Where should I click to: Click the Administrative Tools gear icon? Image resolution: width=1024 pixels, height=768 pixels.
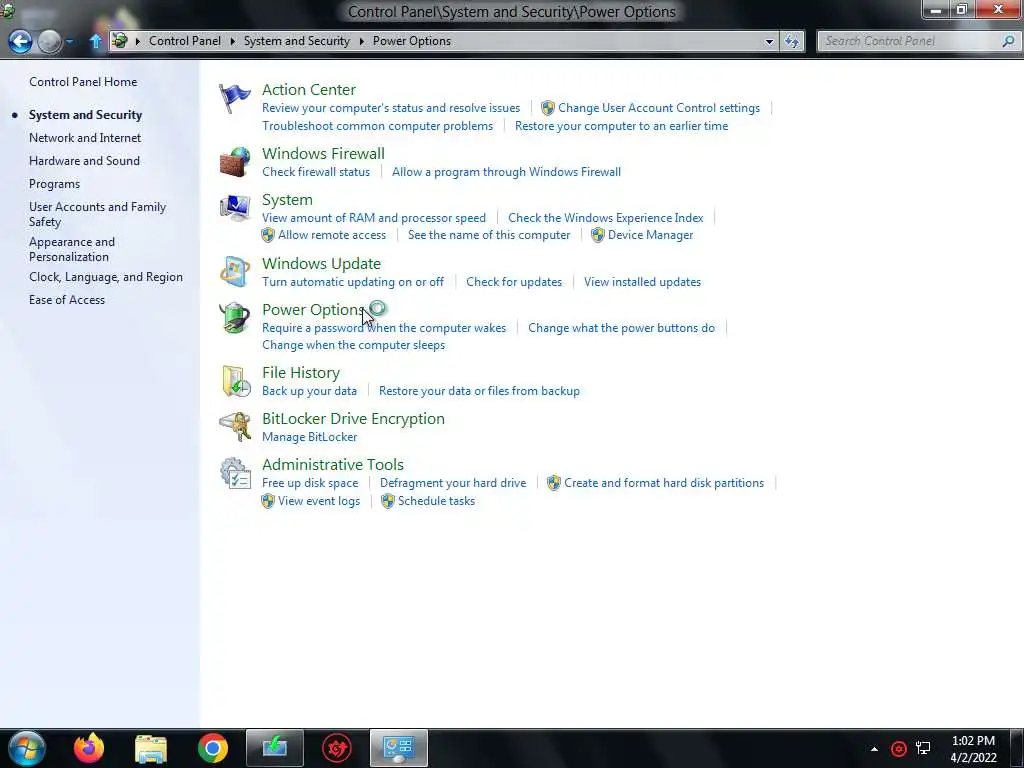coord(235,473)
